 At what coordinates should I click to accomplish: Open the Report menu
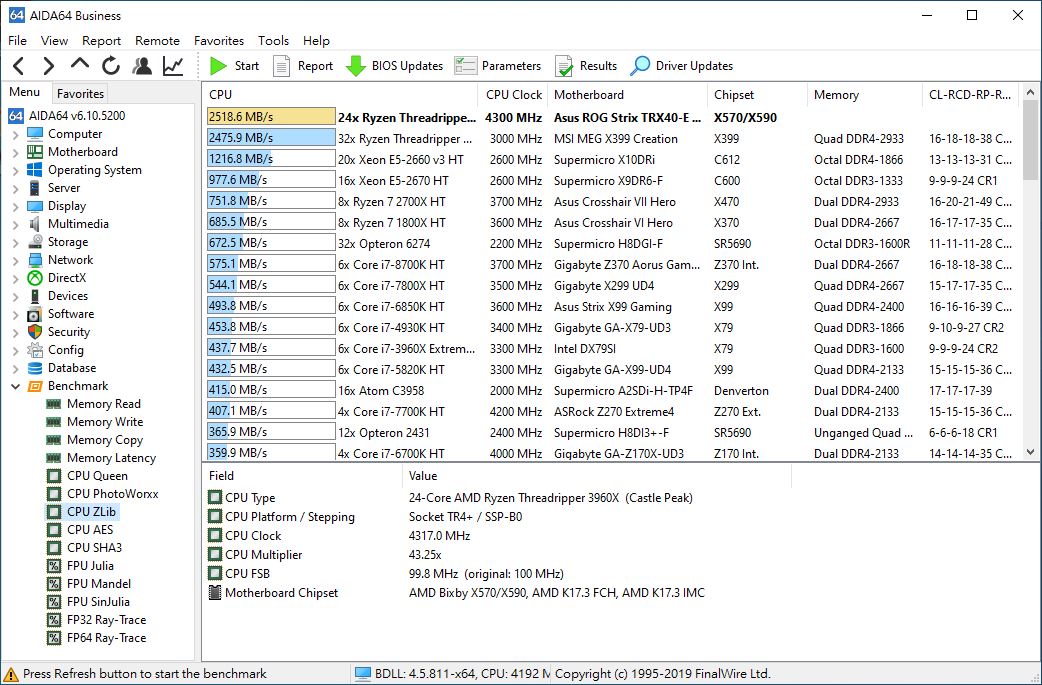(101, 41)
